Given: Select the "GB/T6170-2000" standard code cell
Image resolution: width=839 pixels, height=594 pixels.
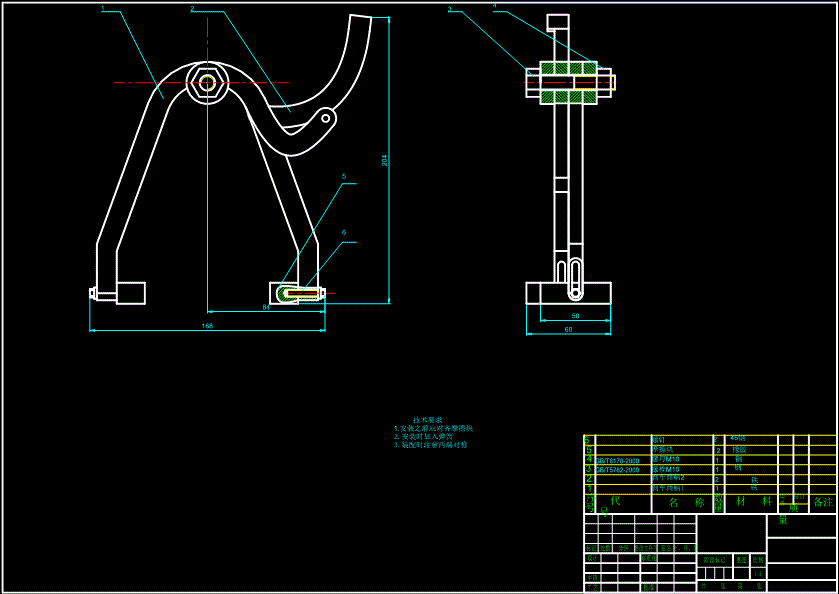Looking at the screenshot, I should coord(617,461).
